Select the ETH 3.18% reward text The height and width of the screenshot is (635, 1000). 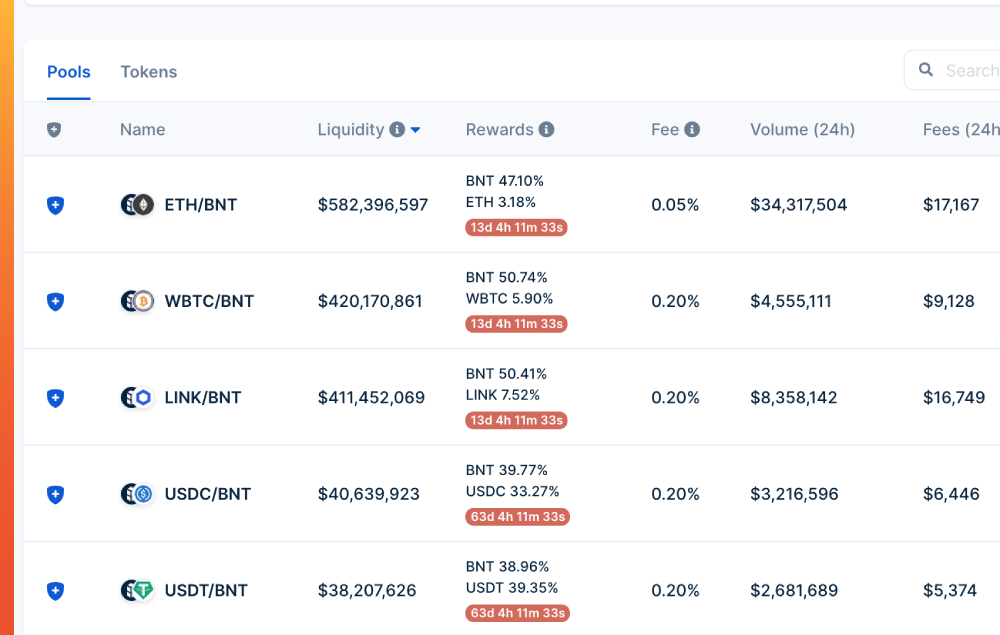point(501,202)
